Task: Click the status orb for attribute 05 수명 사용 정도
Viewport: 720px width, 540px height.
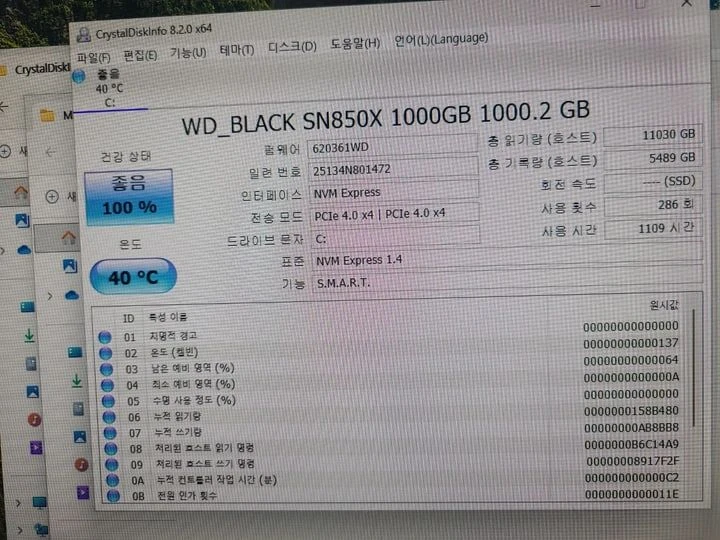Action: pyautogui.click(x=108, y=401)
